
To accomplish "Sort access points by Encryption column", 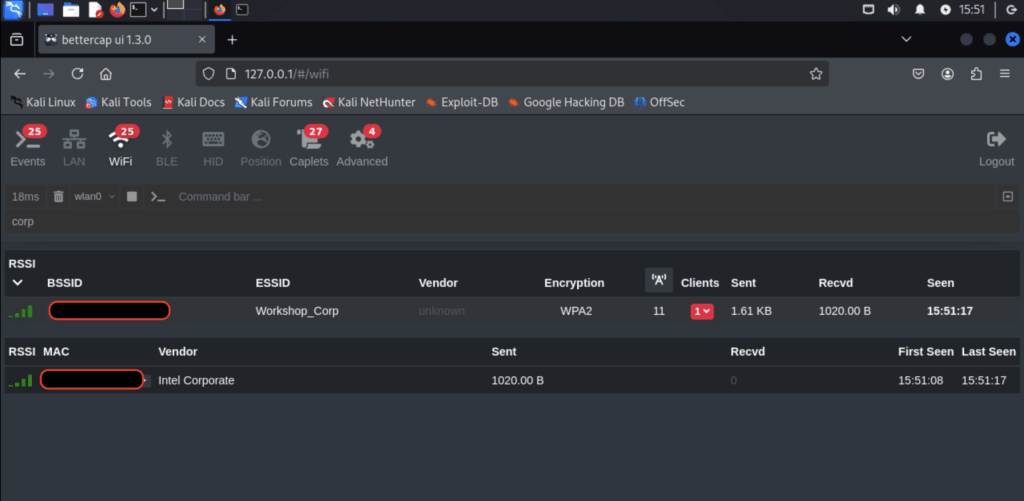I will (x=574, y=283).
